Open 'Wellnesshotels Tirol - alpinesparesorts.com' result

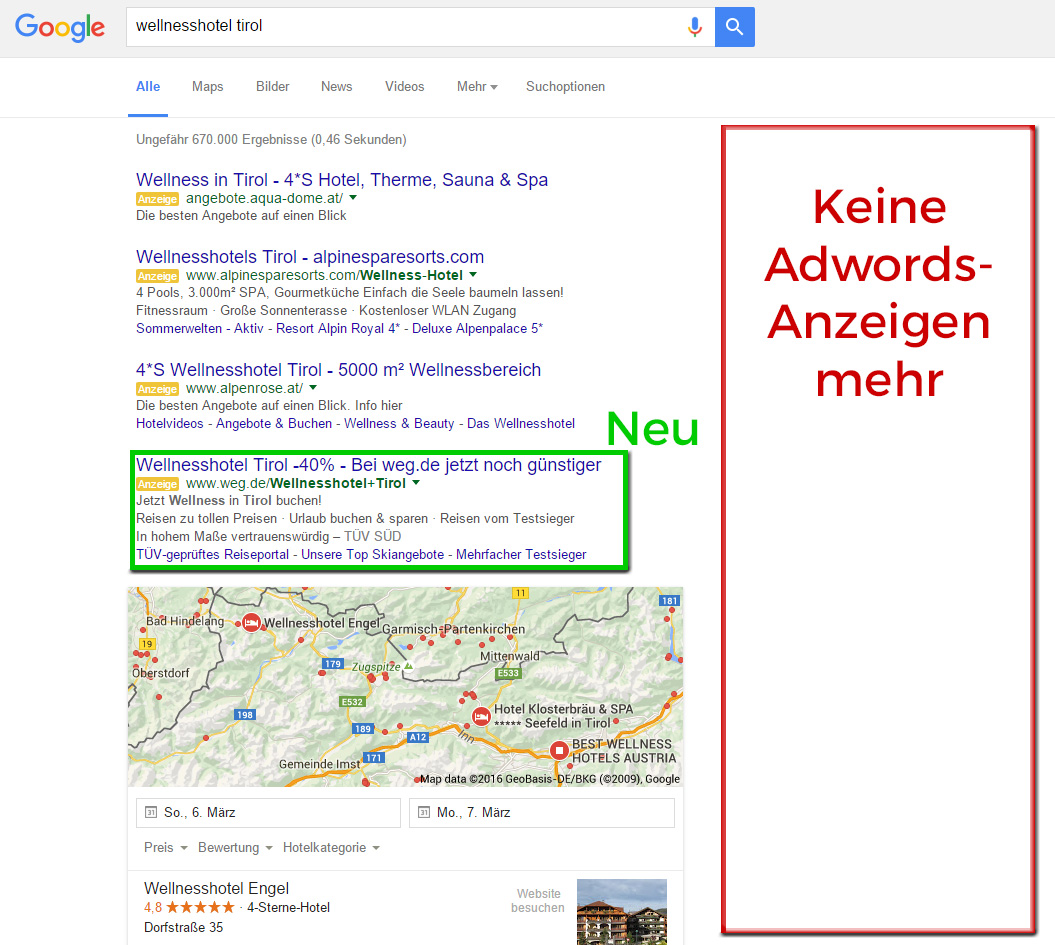[310, 257]
